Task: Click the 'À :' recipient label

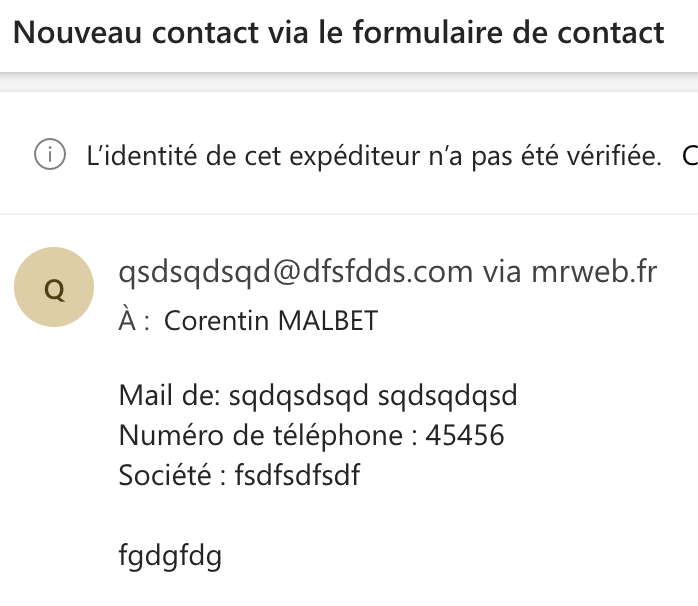Action: 134,320
